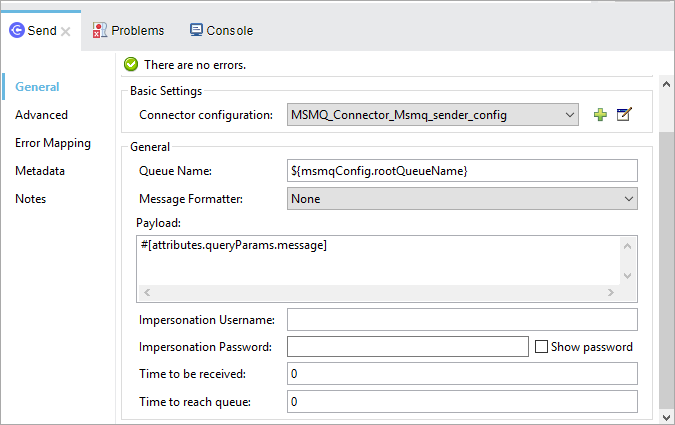Switch to the Problems tab
Screen dimensions: 675x425
tap(128, 30)
